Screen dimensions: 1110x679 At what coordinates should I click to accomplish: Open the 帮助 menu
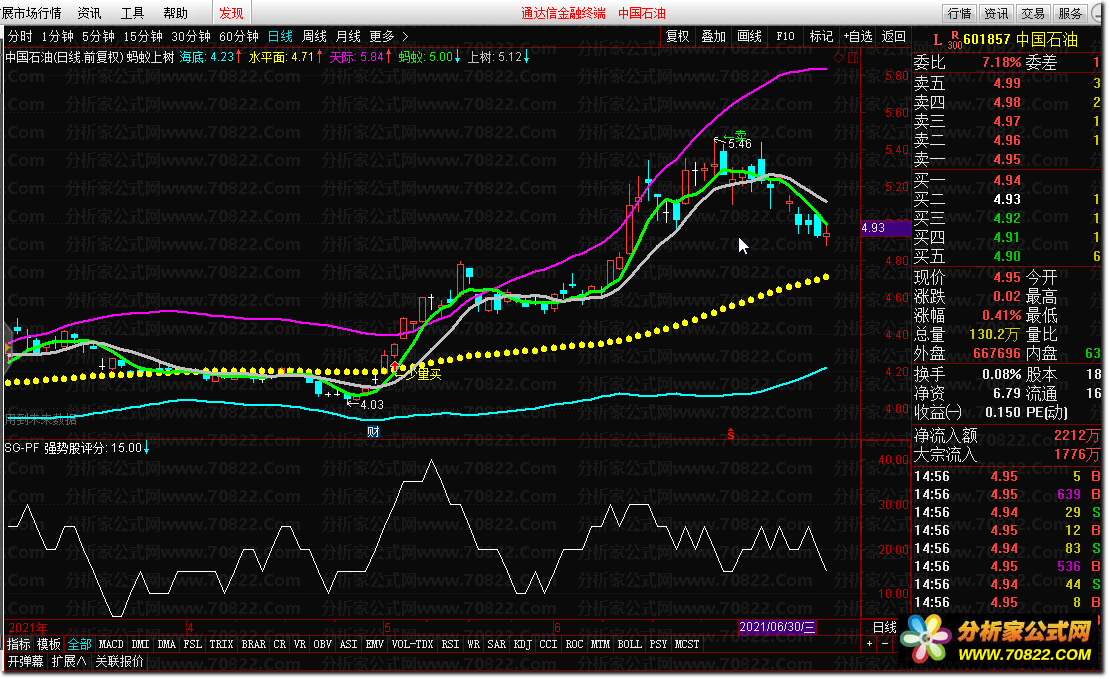pos(176,13)
